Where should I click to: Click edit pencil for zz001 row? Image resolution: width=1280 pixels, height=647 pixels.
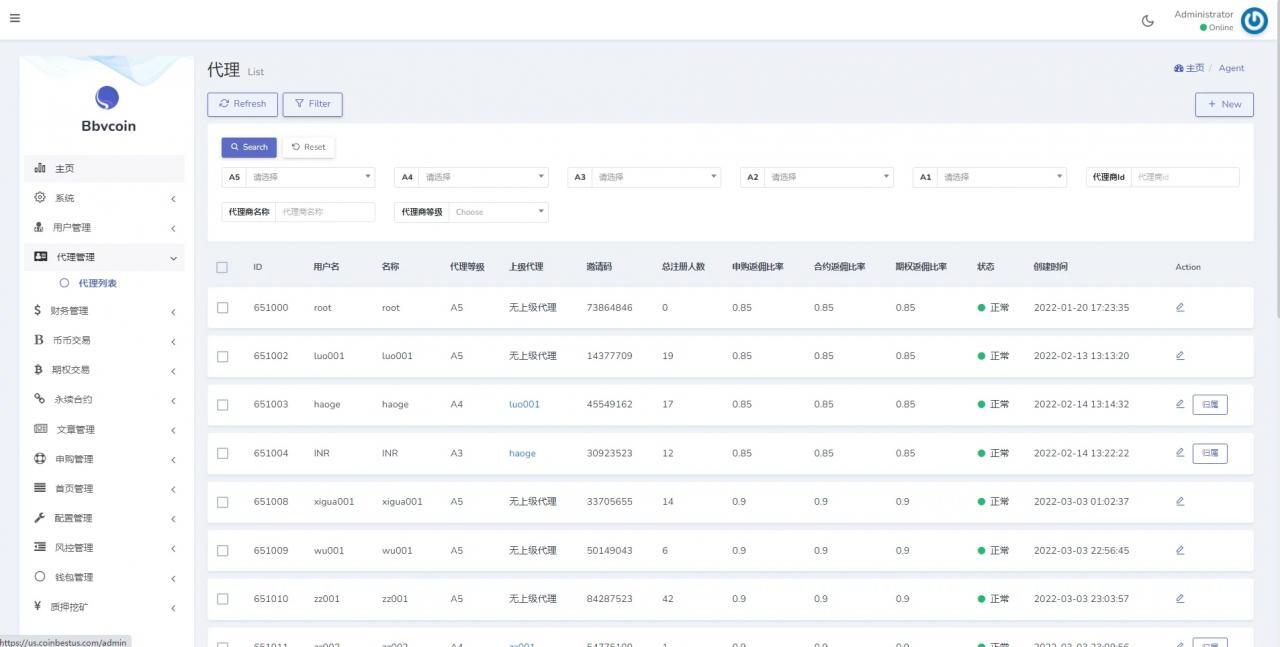pos(1180,598)
